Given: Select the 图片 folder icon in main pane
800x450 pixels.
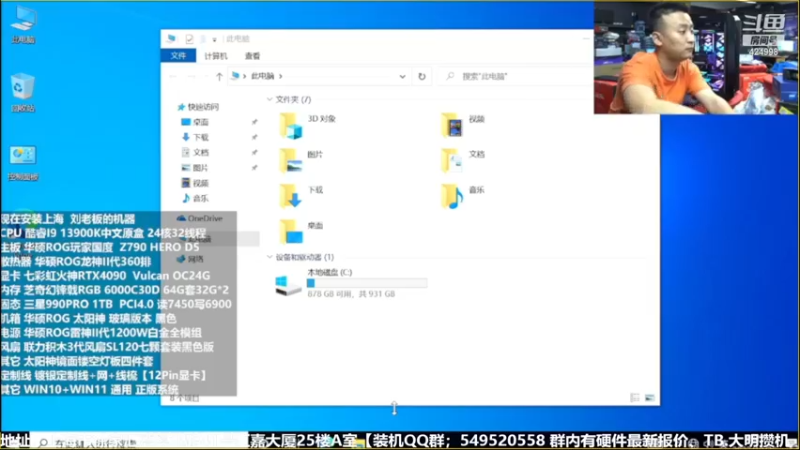Looking at the screenshot, I should click(291, 161).
